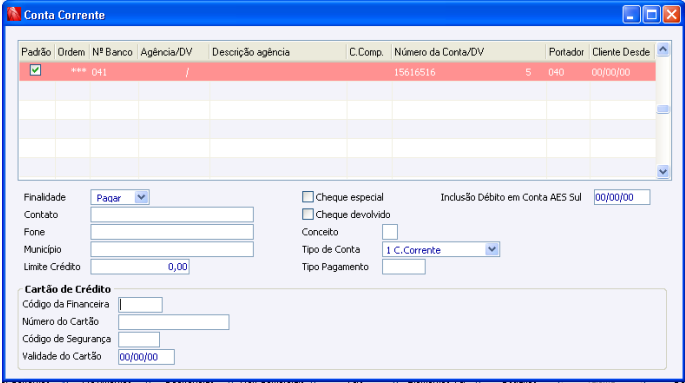This screenshot has width=685, height=383.
Task: Click the Descrição agência column header
Action: (x=277, y=52)
